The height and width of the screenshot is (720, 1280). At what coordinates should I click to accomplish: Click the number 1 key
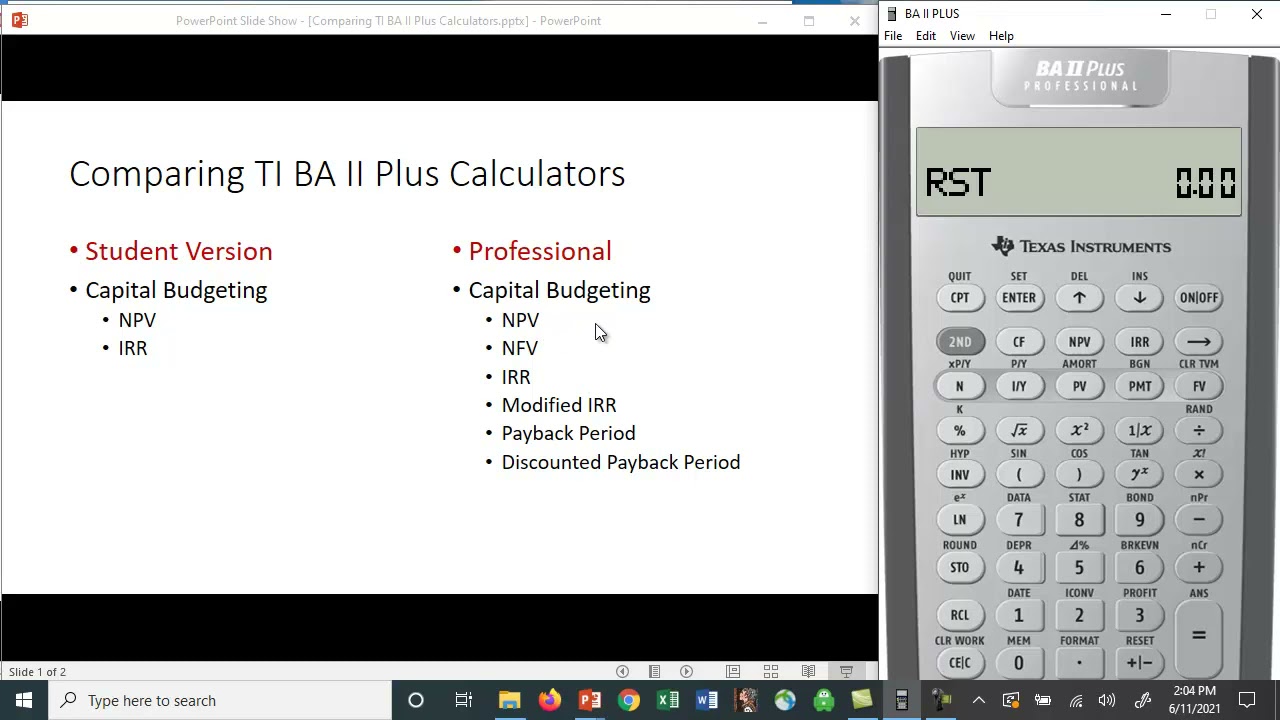pyautogui.click(x=1019, y=615)
